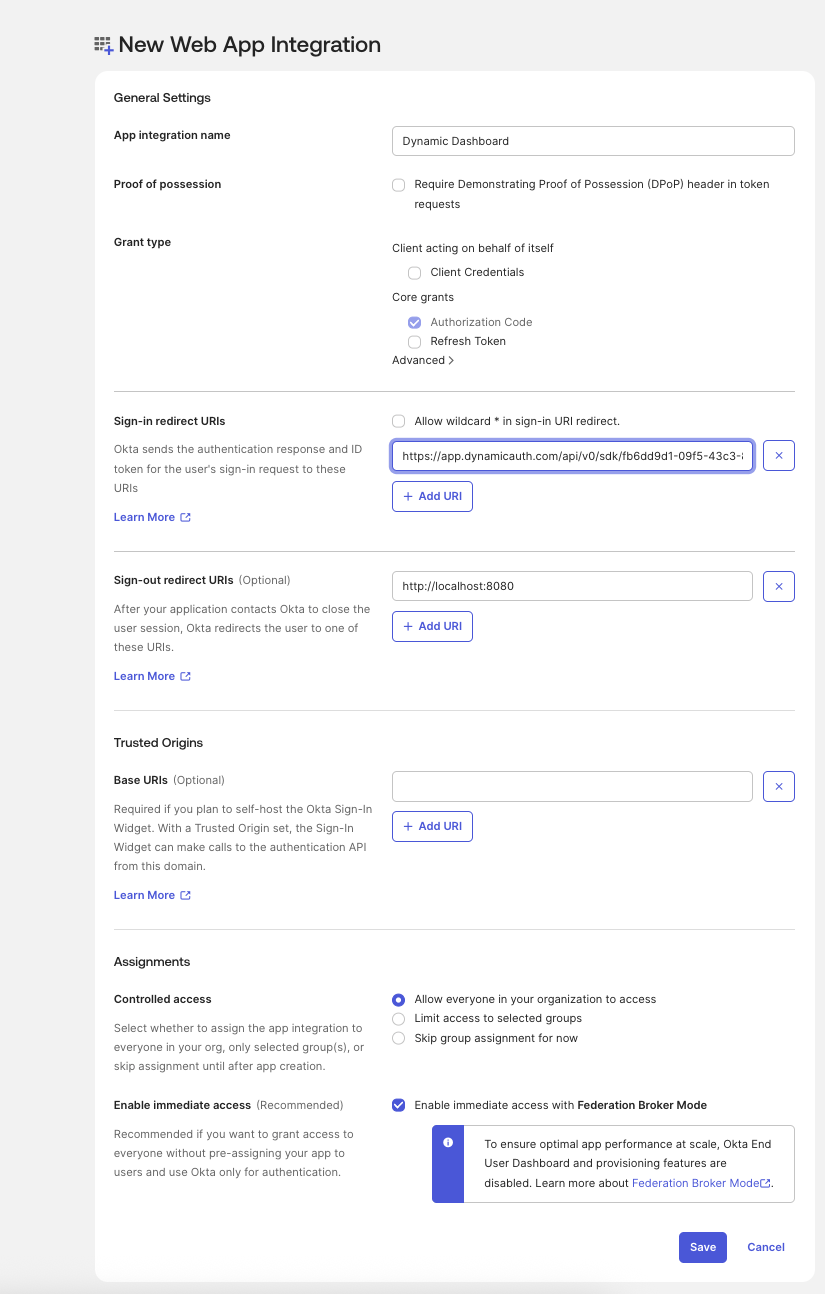Select Limit access to selected groups
Screen dimensions: 825x1294
click(x=399, y=1019)
